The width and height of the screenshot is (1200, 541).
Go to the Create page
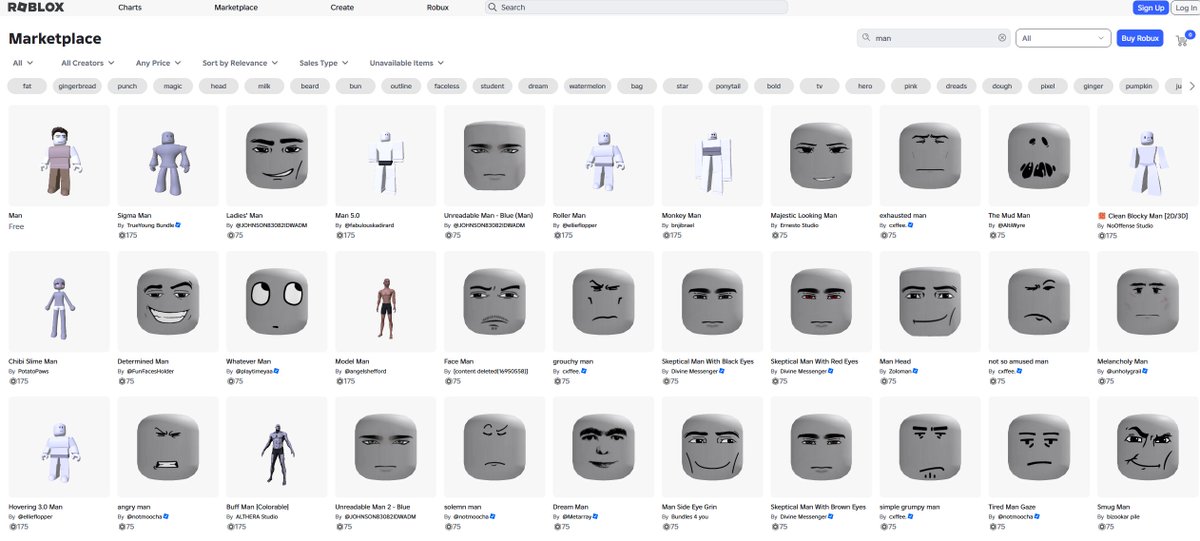tap(342, 7)
